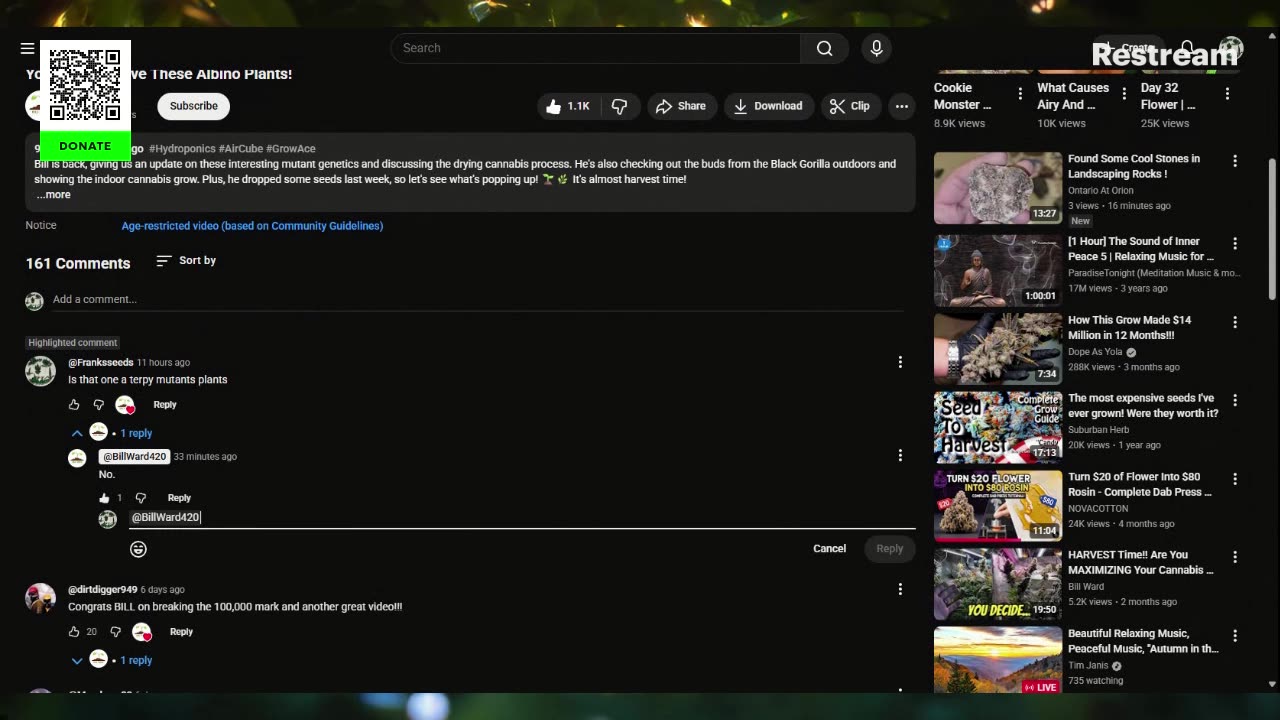Open menu for "Found Some Cool Stones" video
This screenshot has width=1280, height=720.
point(1235,161)
